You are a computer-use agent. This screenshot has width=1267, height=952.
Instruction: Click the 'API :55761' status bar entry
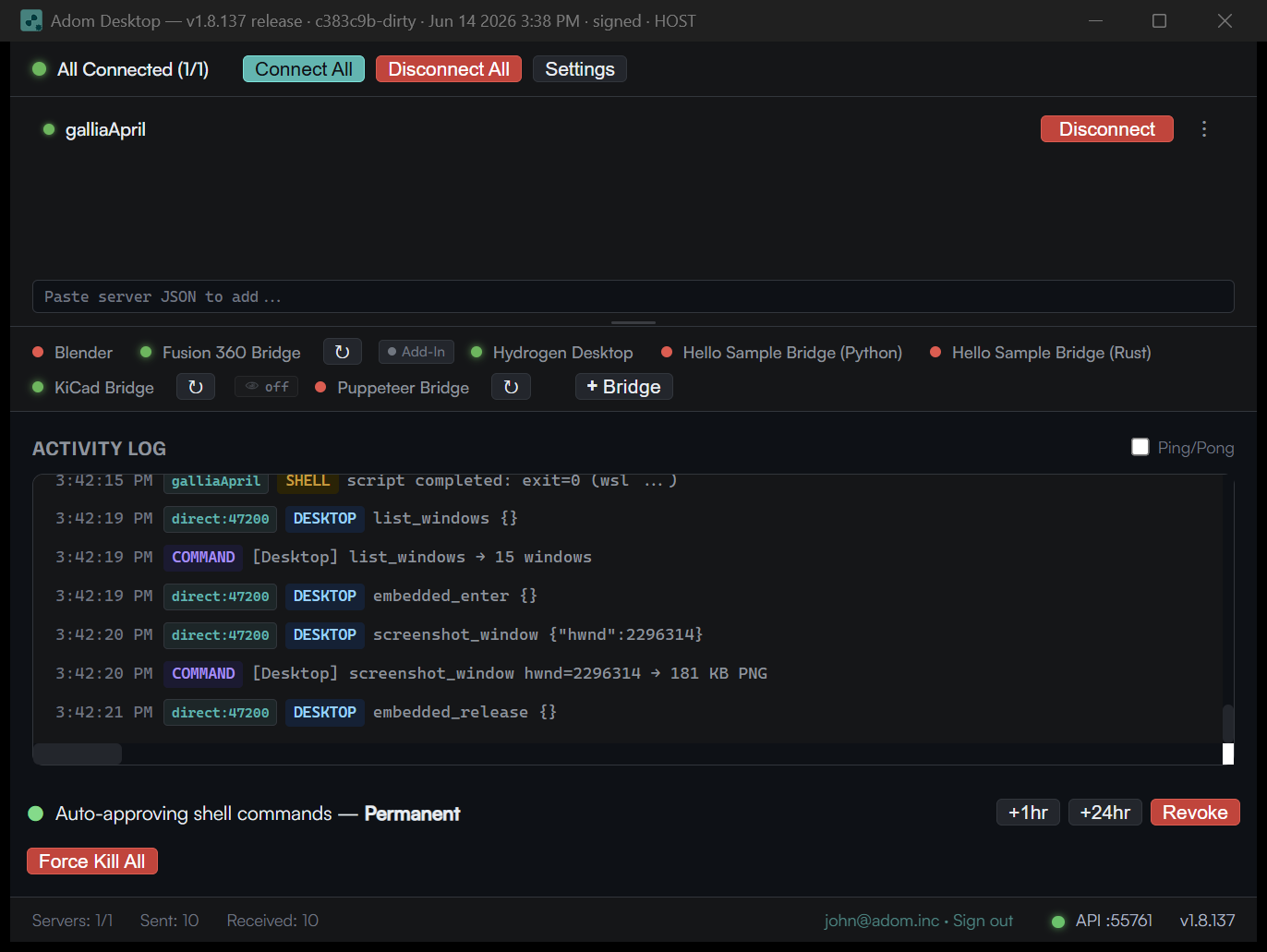[1114, 921]
